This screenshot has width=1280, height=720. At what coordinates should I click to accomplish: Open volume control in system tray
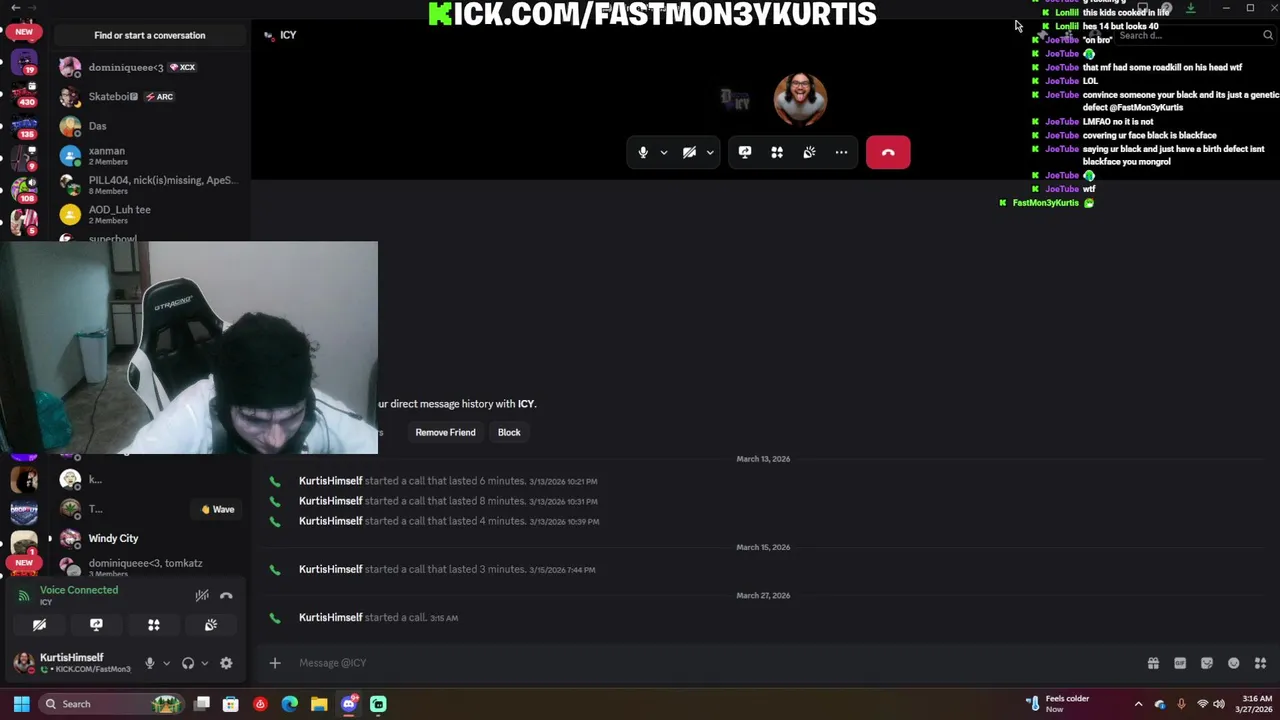coord(1220,704)
